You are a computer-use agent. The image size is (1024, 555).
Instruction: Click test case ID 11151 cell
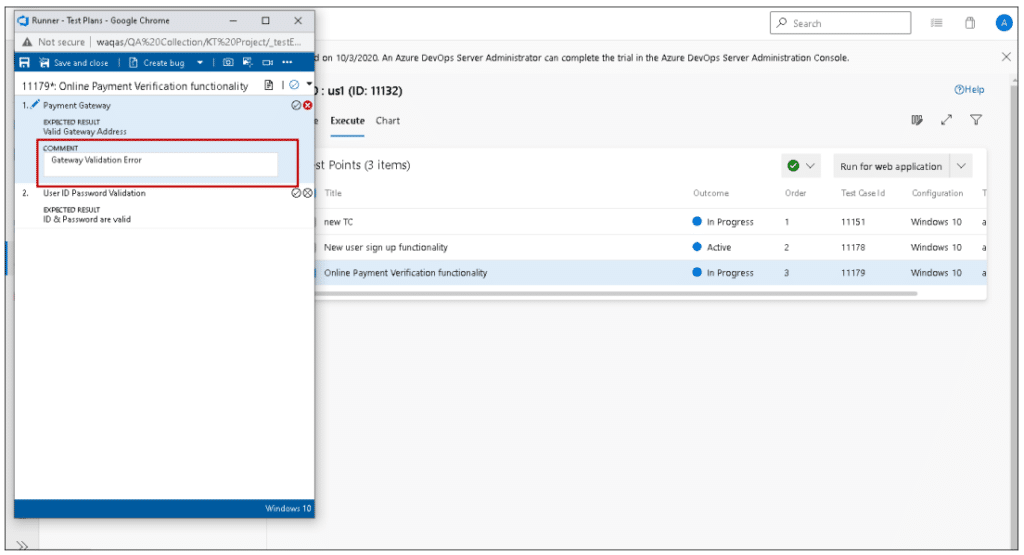pos(853,222)
